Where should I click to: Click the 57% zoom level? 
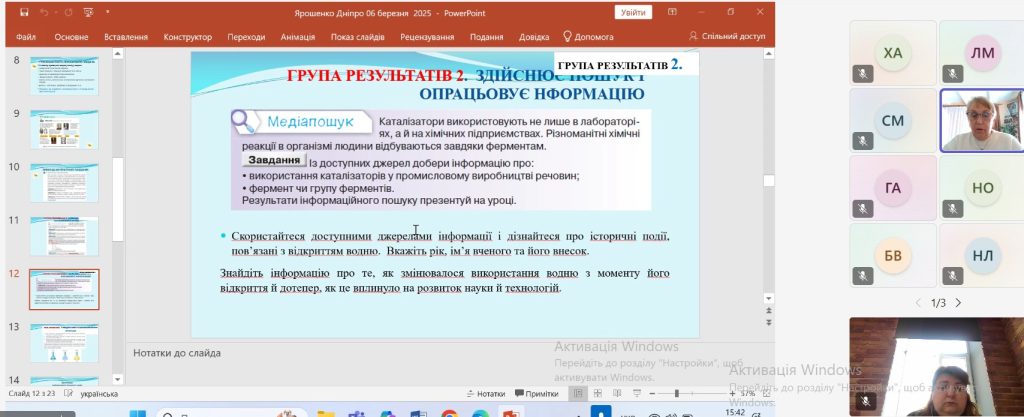pyautogui.click(x=748, y=394)
